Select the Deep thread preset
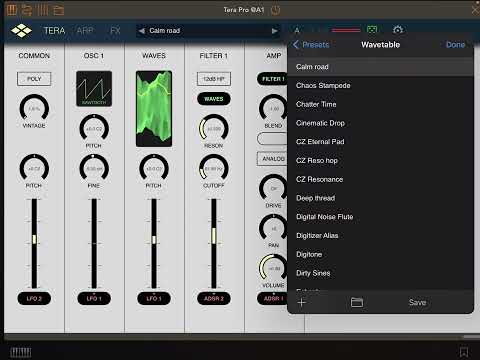This screenshot has width=480, height=360. coord(380,198)
